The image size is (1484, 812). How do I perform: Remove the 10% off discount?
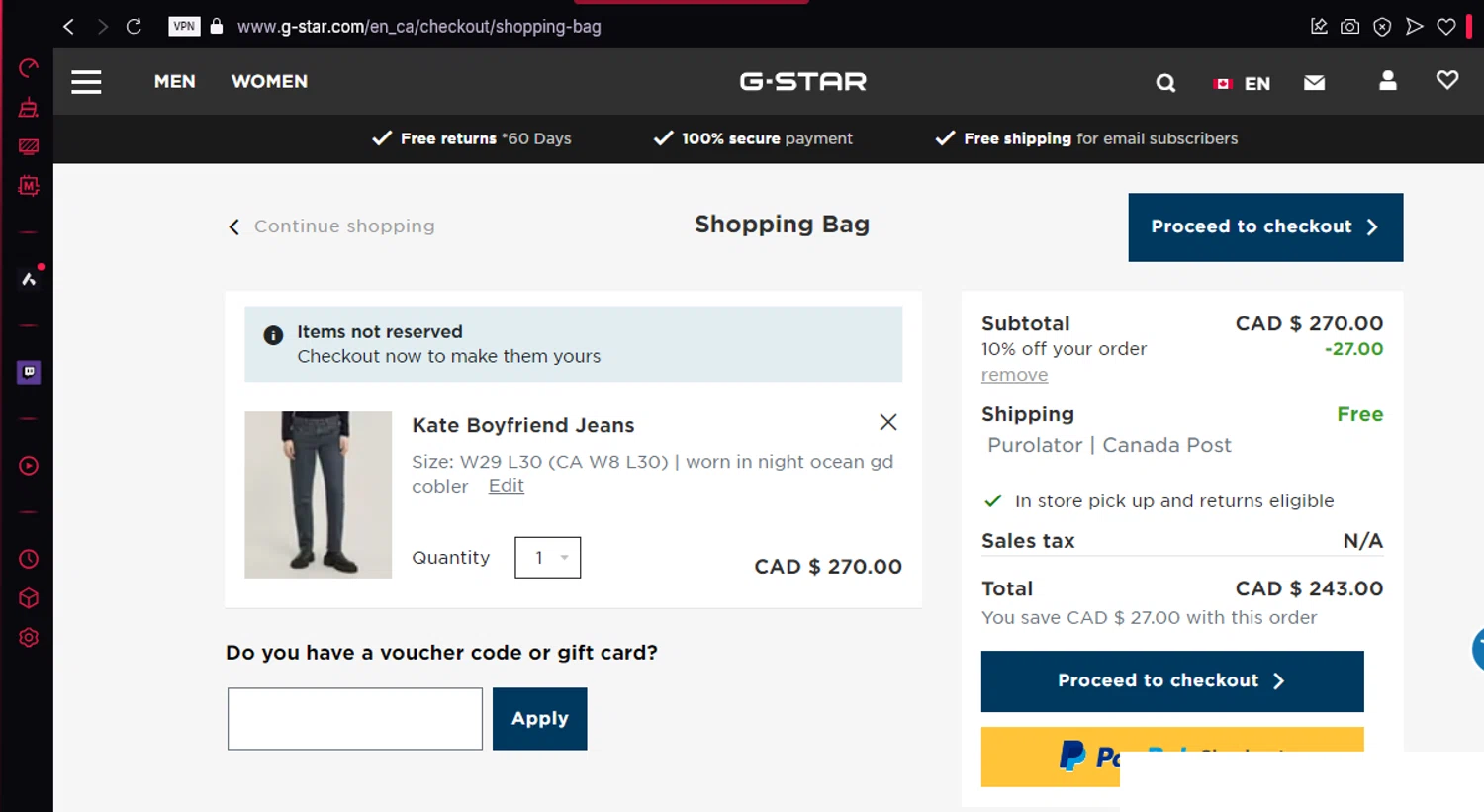pos(1014,375)
